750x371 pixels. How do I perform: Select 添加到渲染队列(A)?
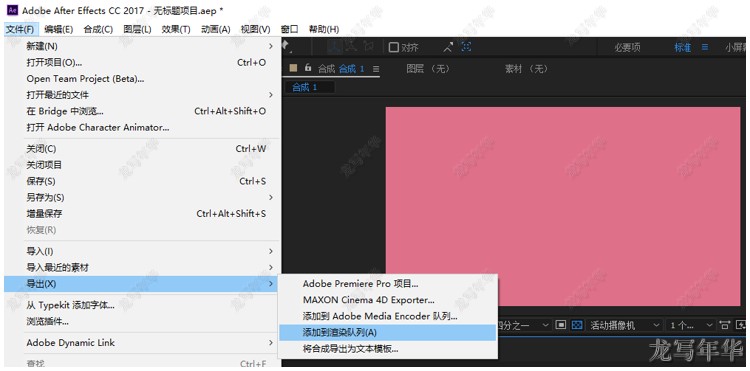388,333
